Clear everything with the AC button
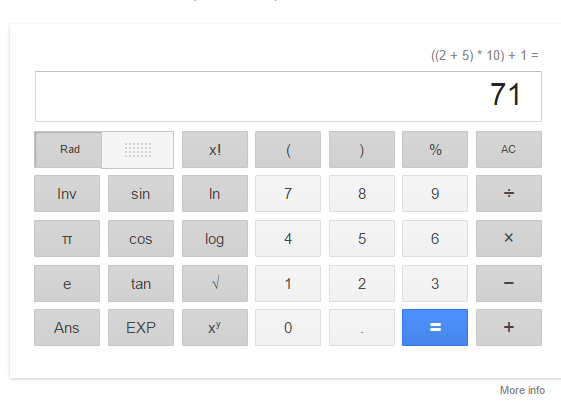 (x=509, y=150)
